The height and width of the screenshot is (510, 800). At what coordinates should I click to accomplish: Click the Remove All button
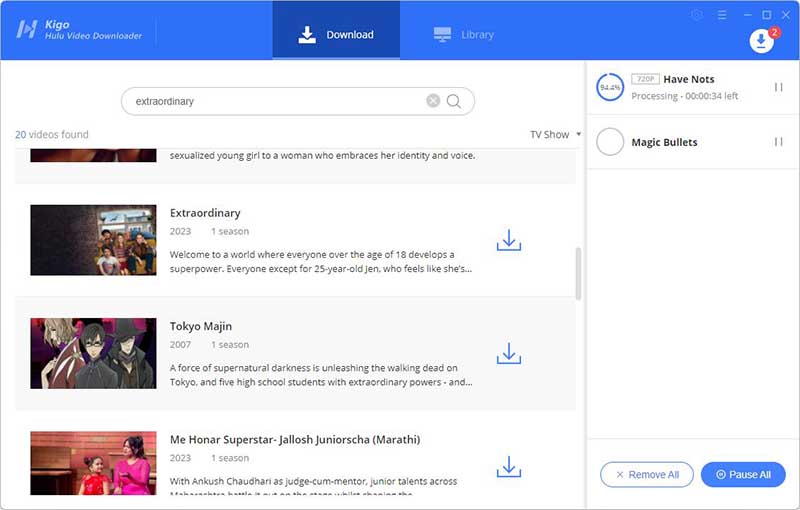[647, 475]
